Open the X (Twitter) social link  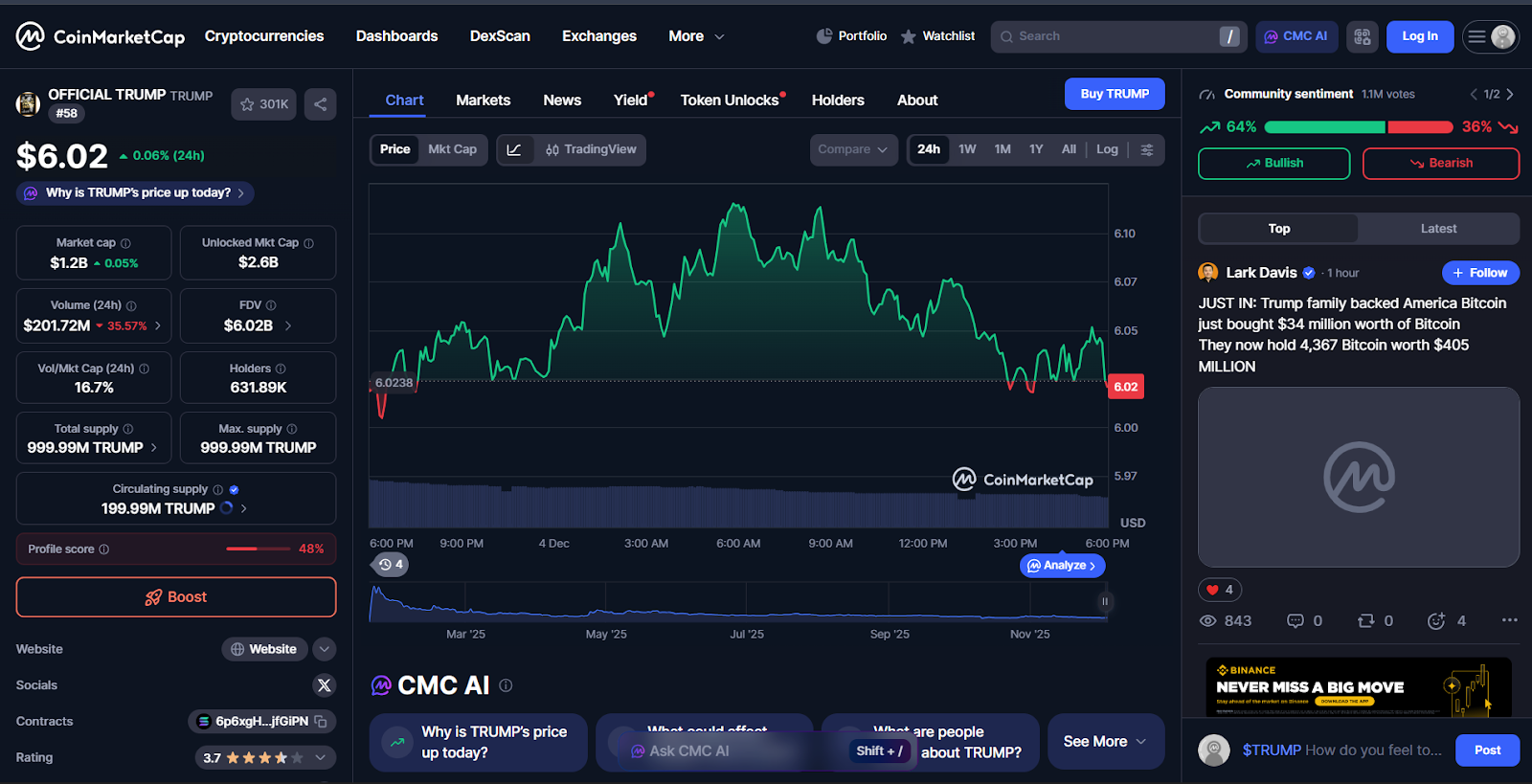(x=324, y=685)
